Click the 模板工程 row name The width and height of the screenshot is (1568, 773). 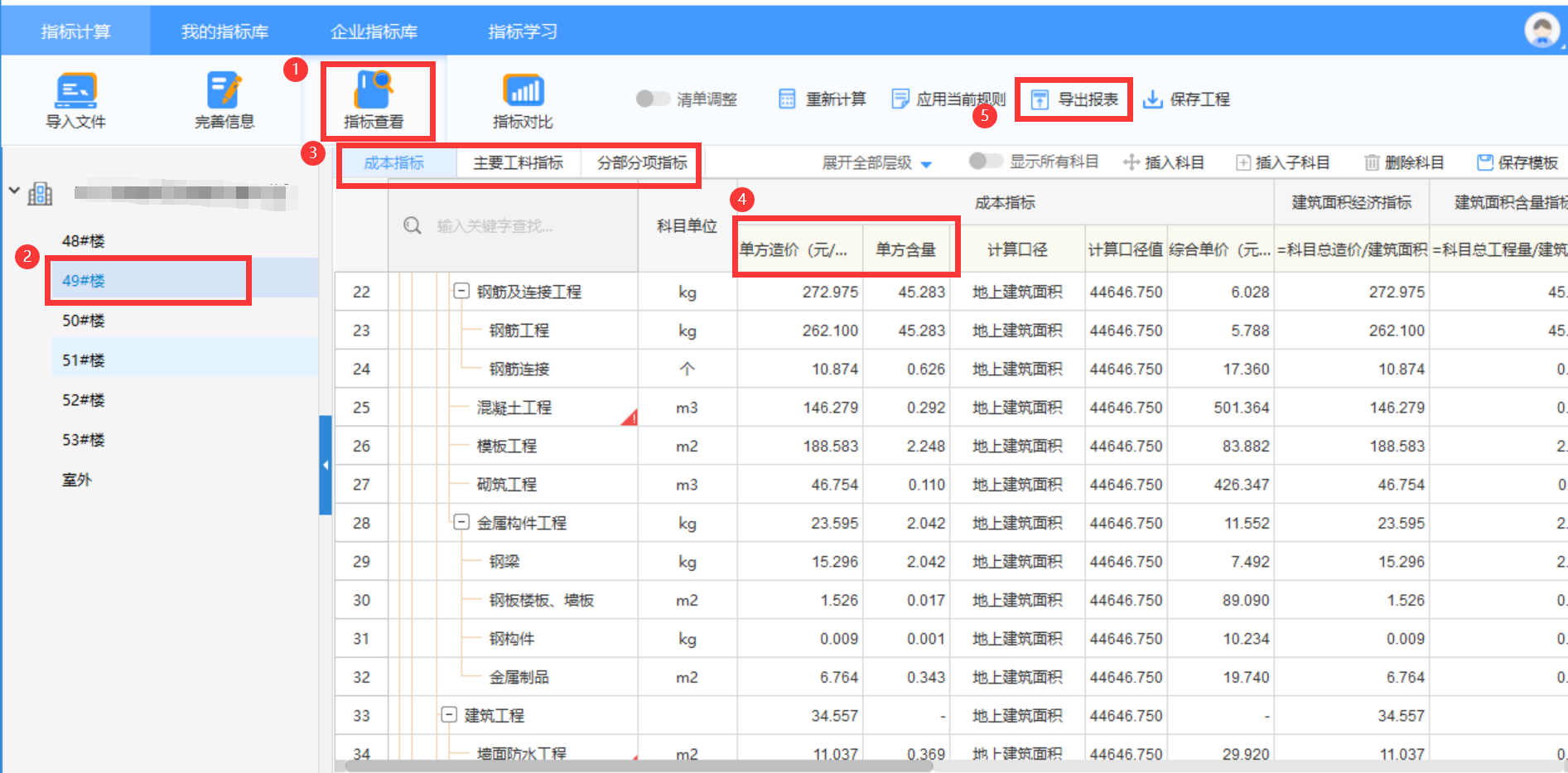[507, 446]
